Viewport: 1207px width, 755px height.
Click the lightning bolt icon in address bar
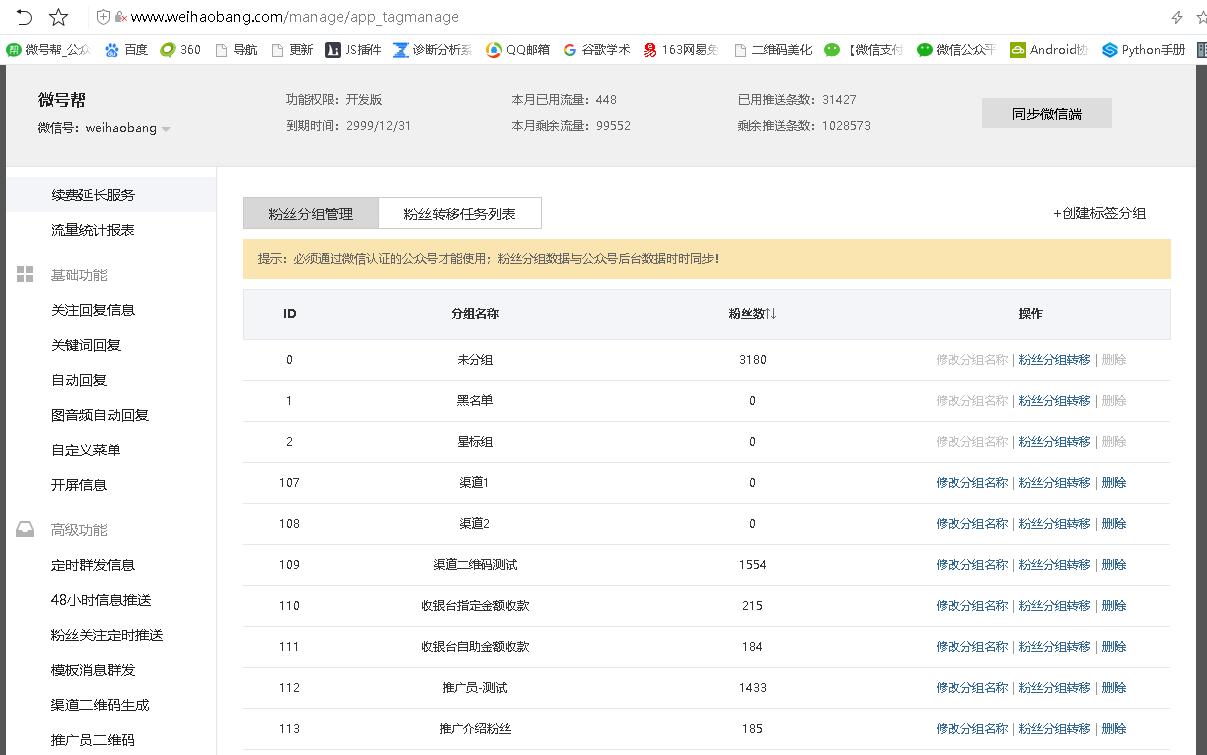[1177, 17]
